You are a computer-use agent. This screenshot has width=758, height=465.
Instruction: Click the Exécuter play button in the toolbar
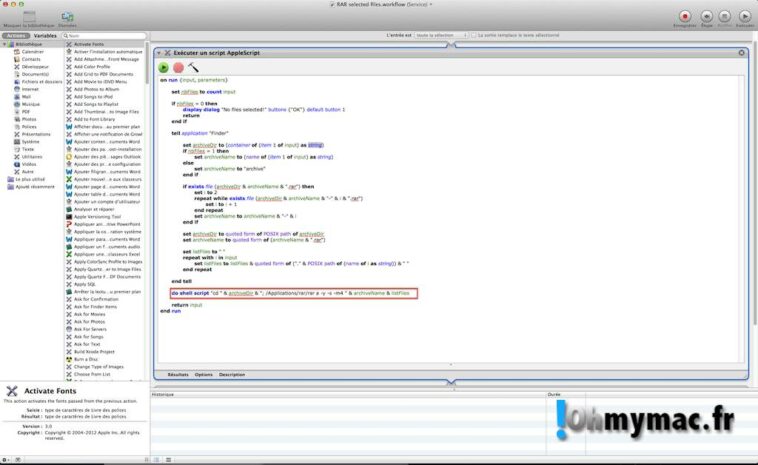coord(744,16)
